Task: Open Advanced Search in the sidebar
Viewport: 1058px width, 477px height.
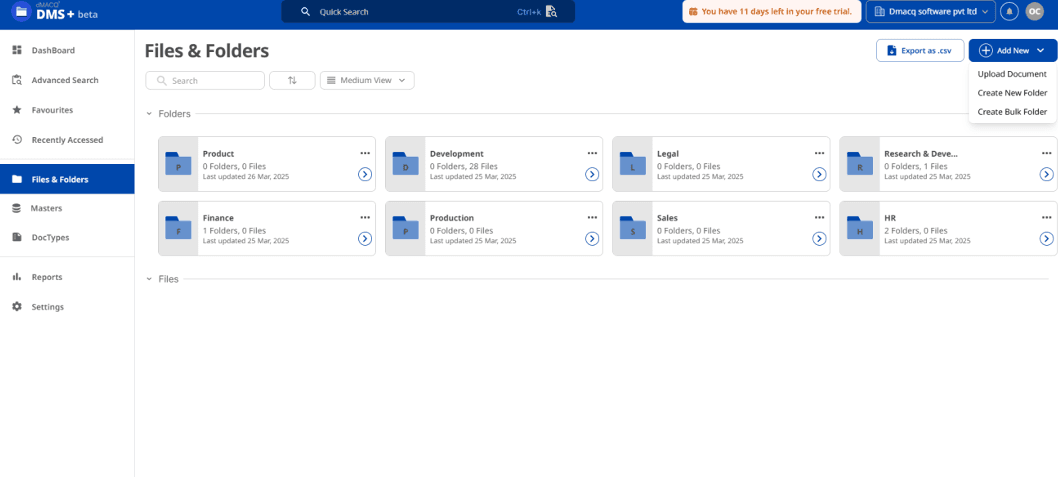Action: coord(67,80)
